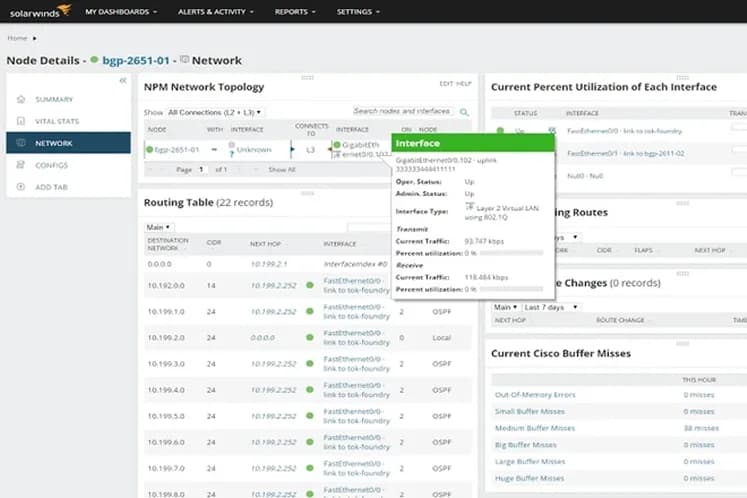747x498 pixels.
Task: Open Out-Of-Memory Errors link
Action: click(x=535, y=395)
